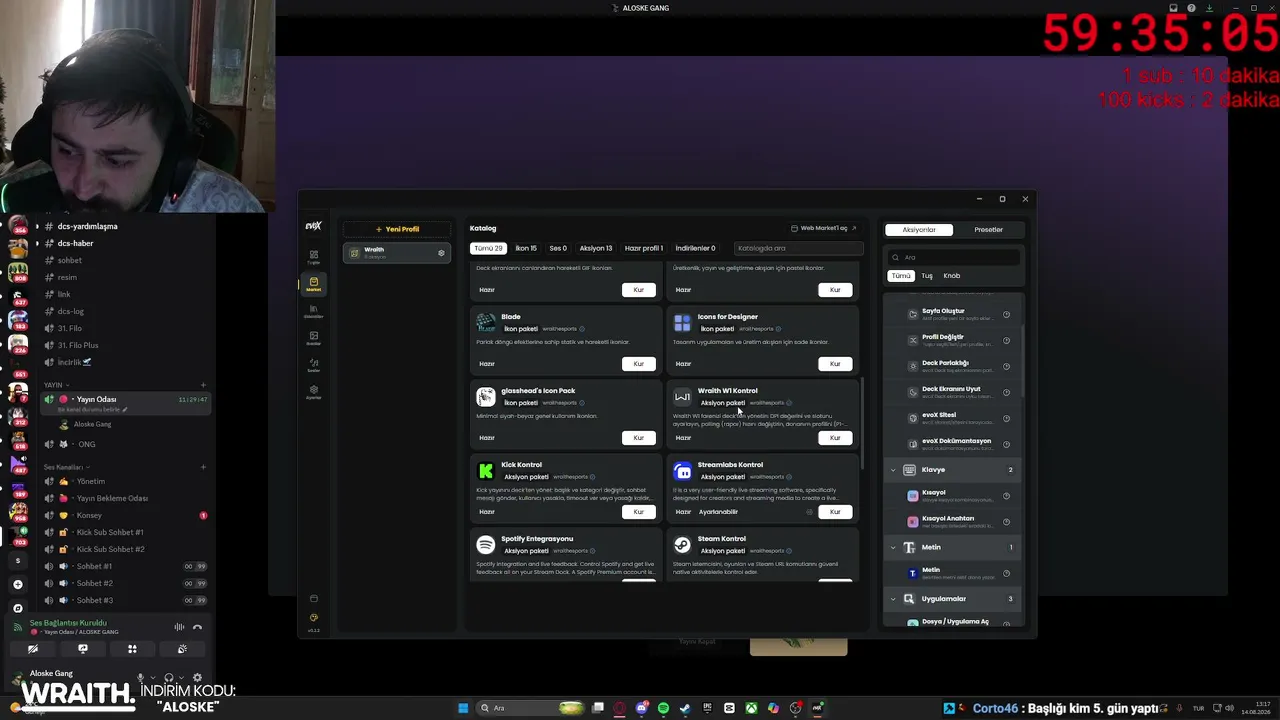Deafen audio with Discord headphone toggle

point(169,678)
